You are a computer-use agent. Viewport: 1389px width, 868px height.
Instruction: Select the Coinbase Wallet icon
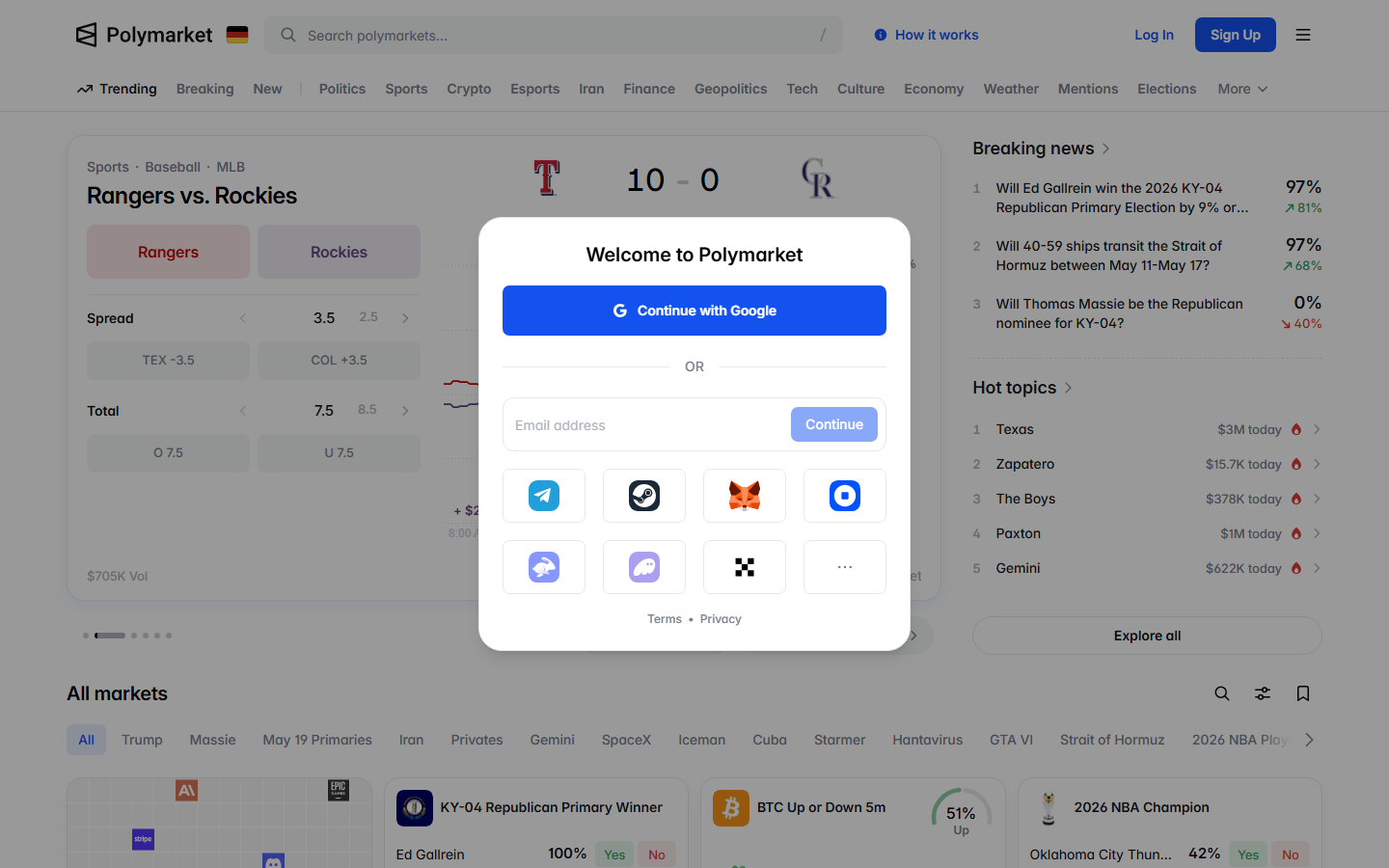pos(845,496)
